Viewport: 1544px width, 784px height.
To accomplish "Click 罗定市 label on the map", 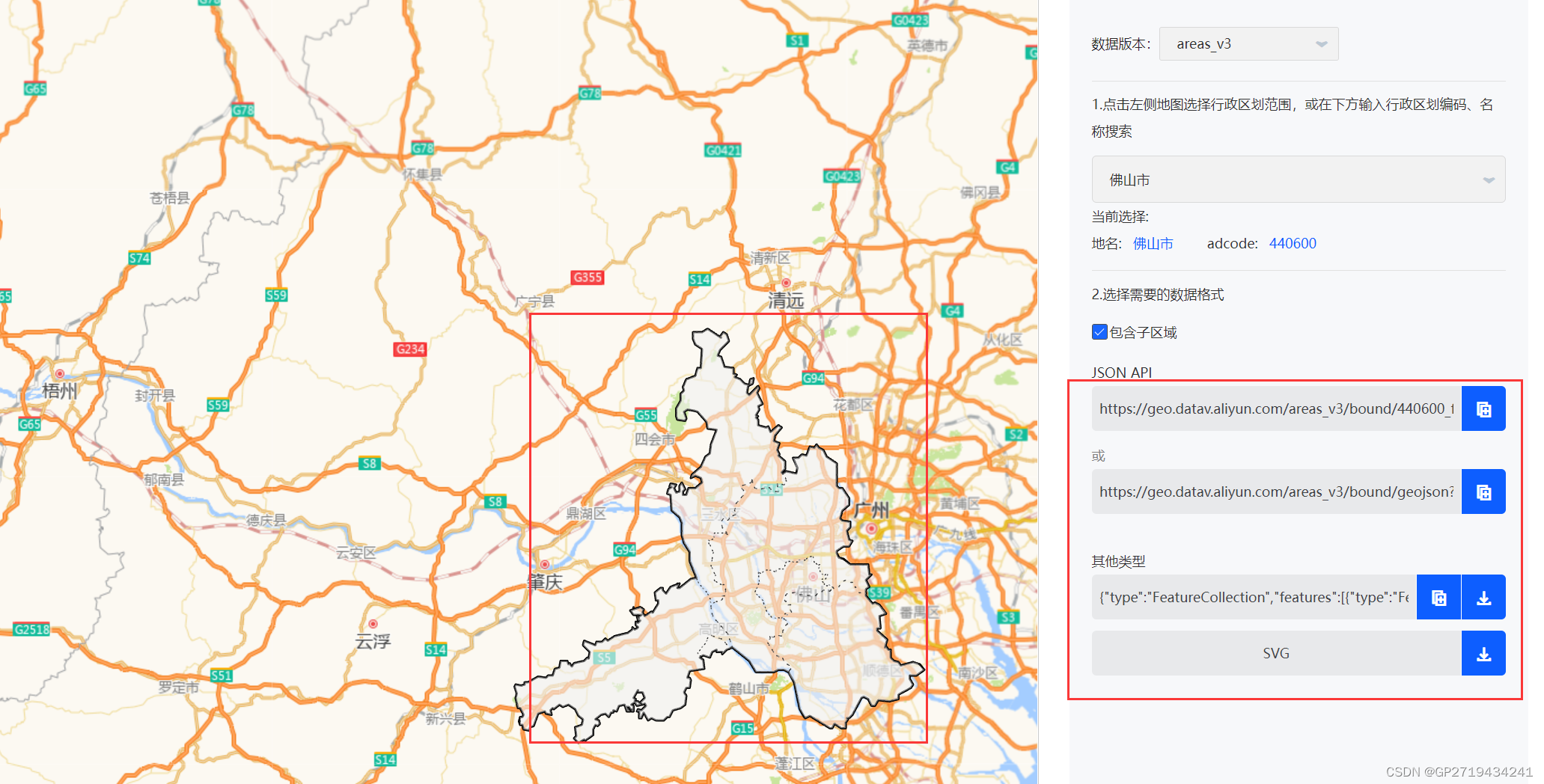I will point(178,687).
